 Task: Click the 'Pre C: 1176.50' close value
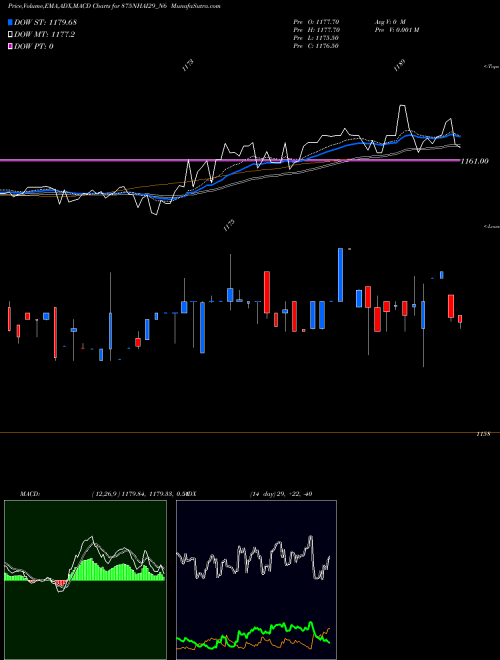pos(316,46)
